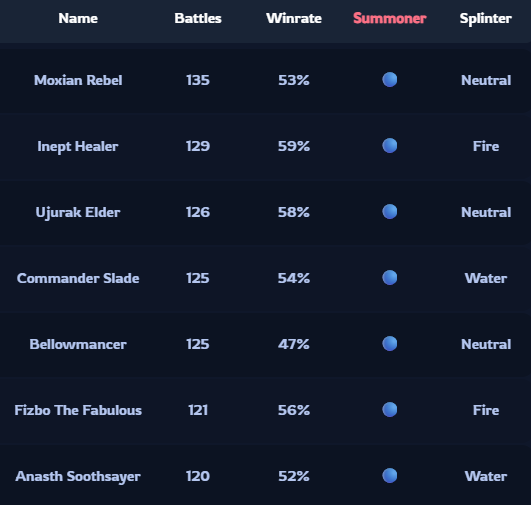Sort by the Splinter column header
The width and height of the screenshot is (531, 505).
point(486,19)
